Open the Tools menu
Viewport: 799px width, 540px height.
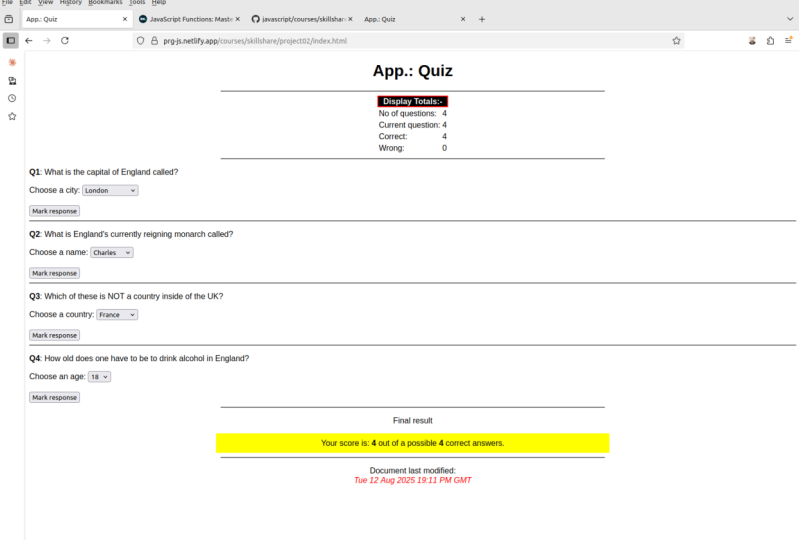[x=137, y=3]
